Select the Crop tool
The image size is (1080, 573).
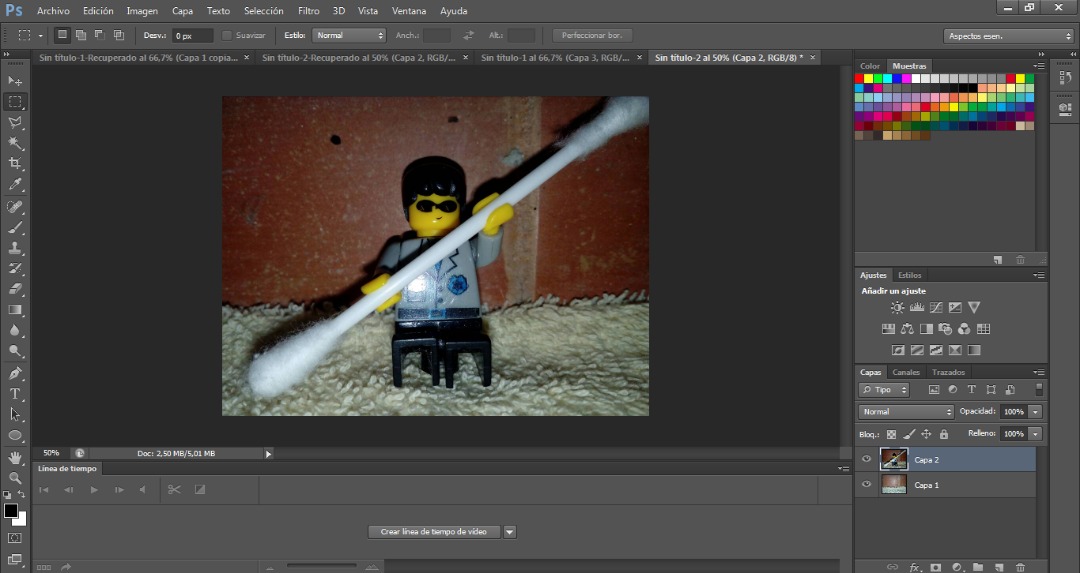pos(15,164)
